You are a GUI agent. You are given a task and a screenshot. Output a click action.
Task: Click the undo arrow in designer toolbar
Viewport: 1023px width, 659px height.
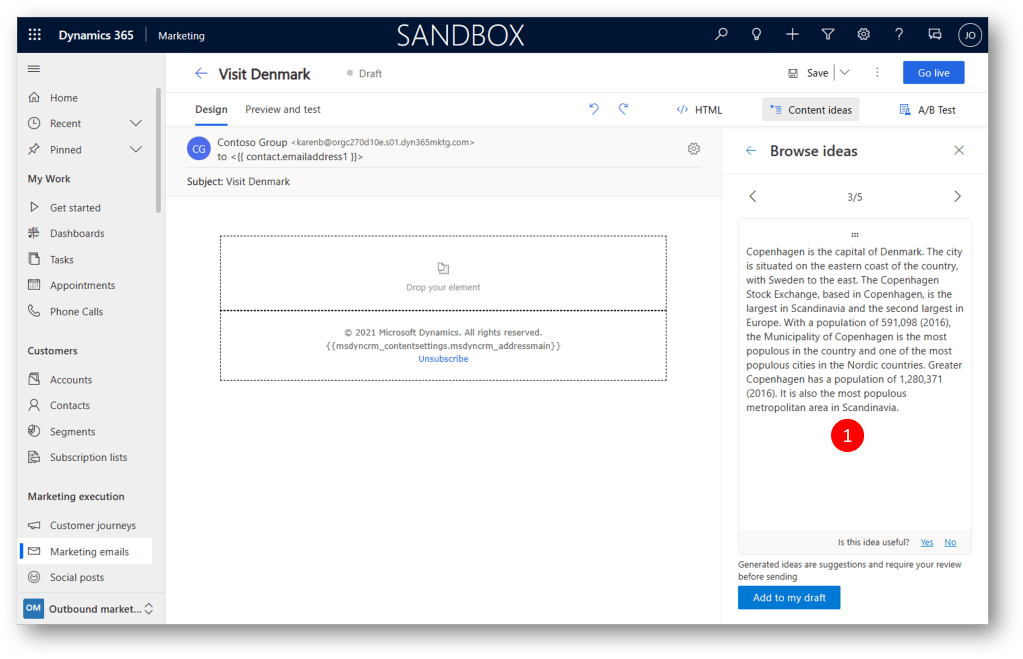pos(594,109)
